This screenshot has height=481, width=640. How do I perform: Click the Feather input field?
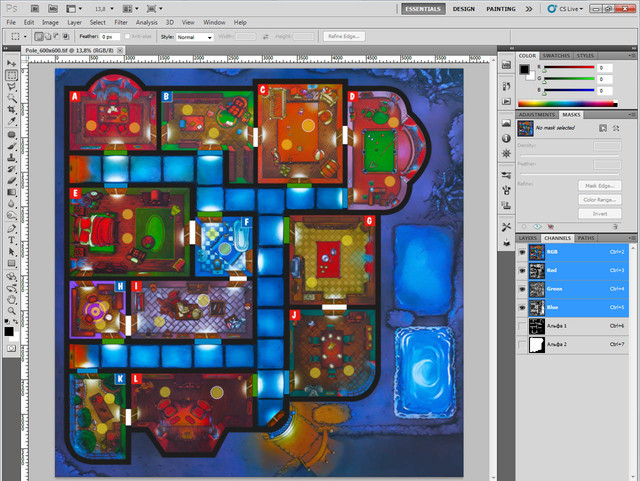110,37
